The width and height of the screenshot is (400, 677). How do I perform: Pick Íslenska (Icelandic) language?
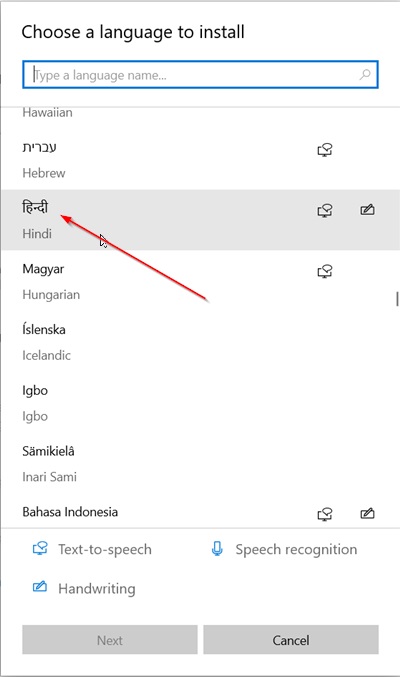200,341
